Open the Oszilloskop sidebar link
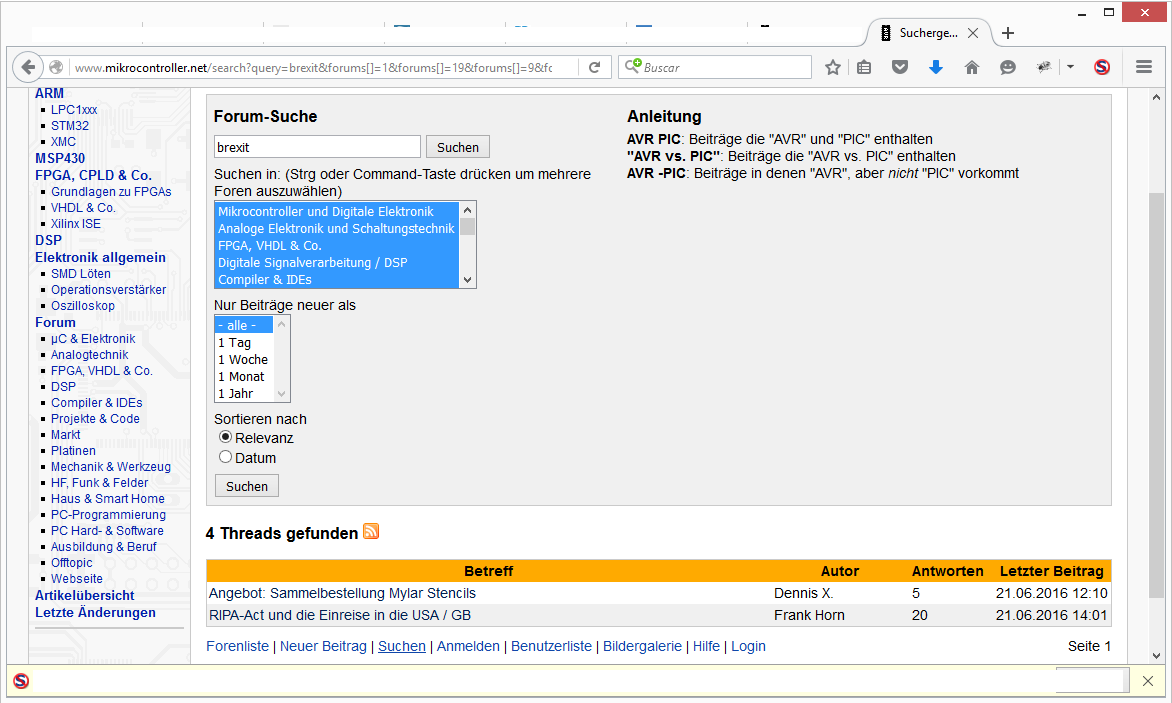Viewport: 1172px width, 703px height. pyautogui.click(x=83, y=306)
